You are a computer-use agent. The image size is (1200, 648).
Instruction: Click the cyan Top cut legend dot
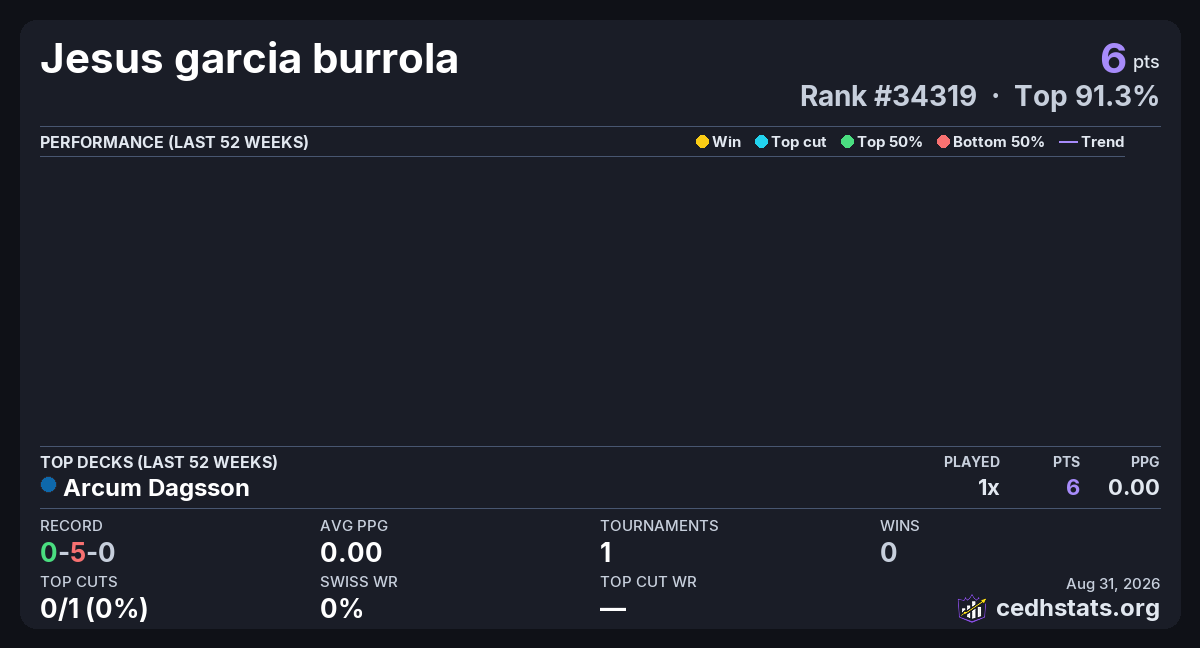pos(761,142)
